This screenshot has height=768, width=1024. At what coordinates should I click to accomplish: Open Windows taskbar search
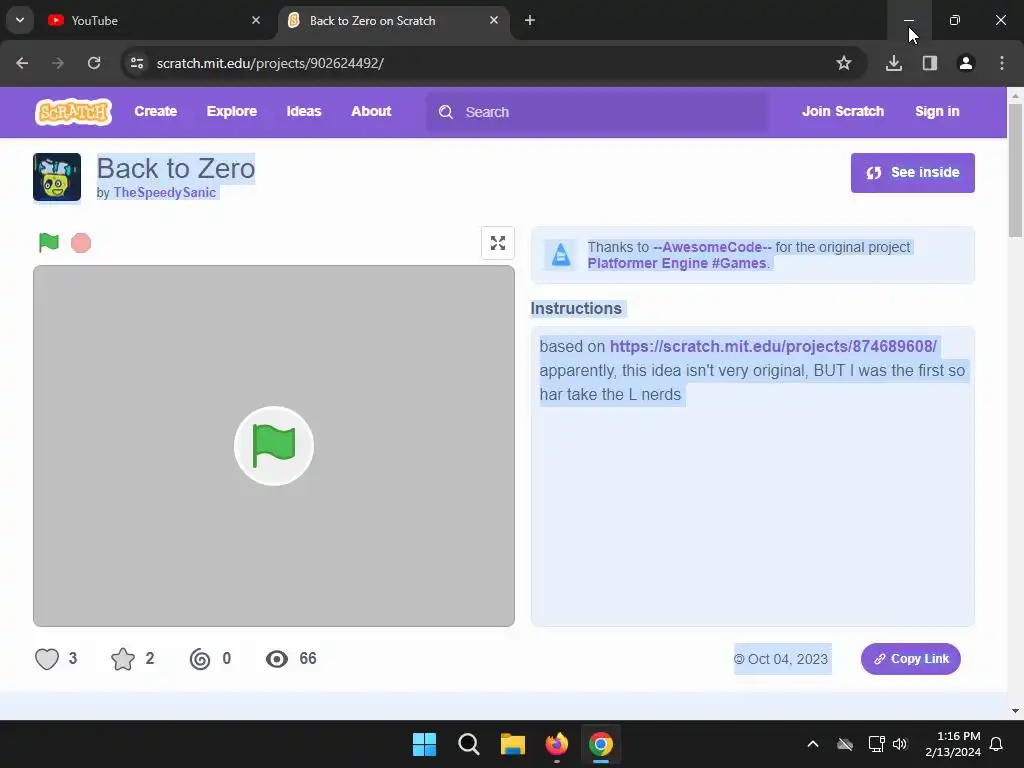(468, 744)
